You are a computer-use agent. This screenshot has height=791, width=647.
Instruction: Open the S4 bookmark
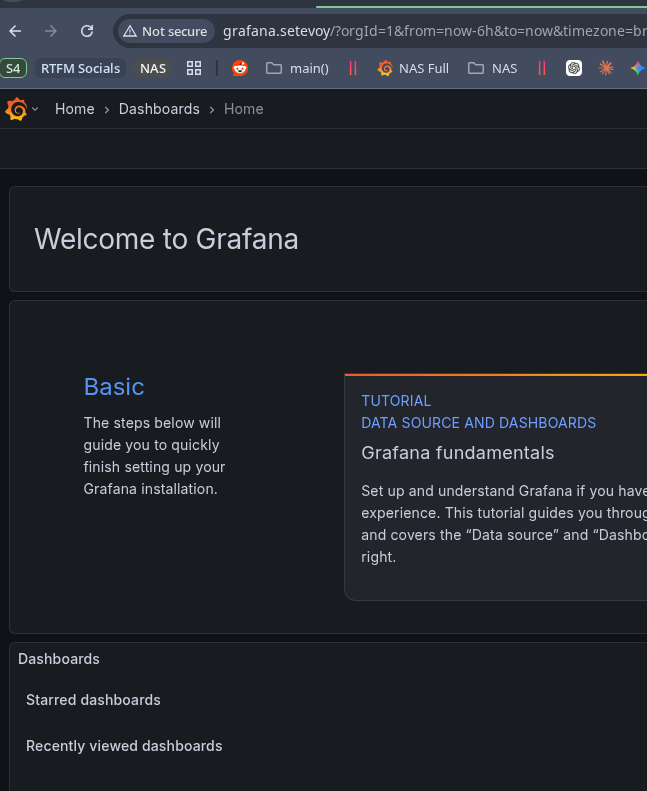[13, 68]
